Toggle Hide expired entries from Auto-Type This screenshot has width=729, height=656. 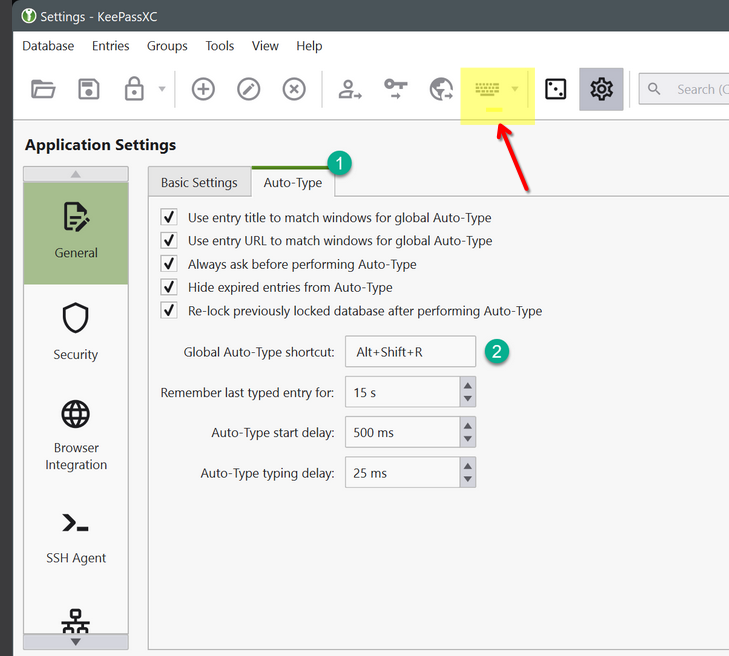[x=169, y=287]
